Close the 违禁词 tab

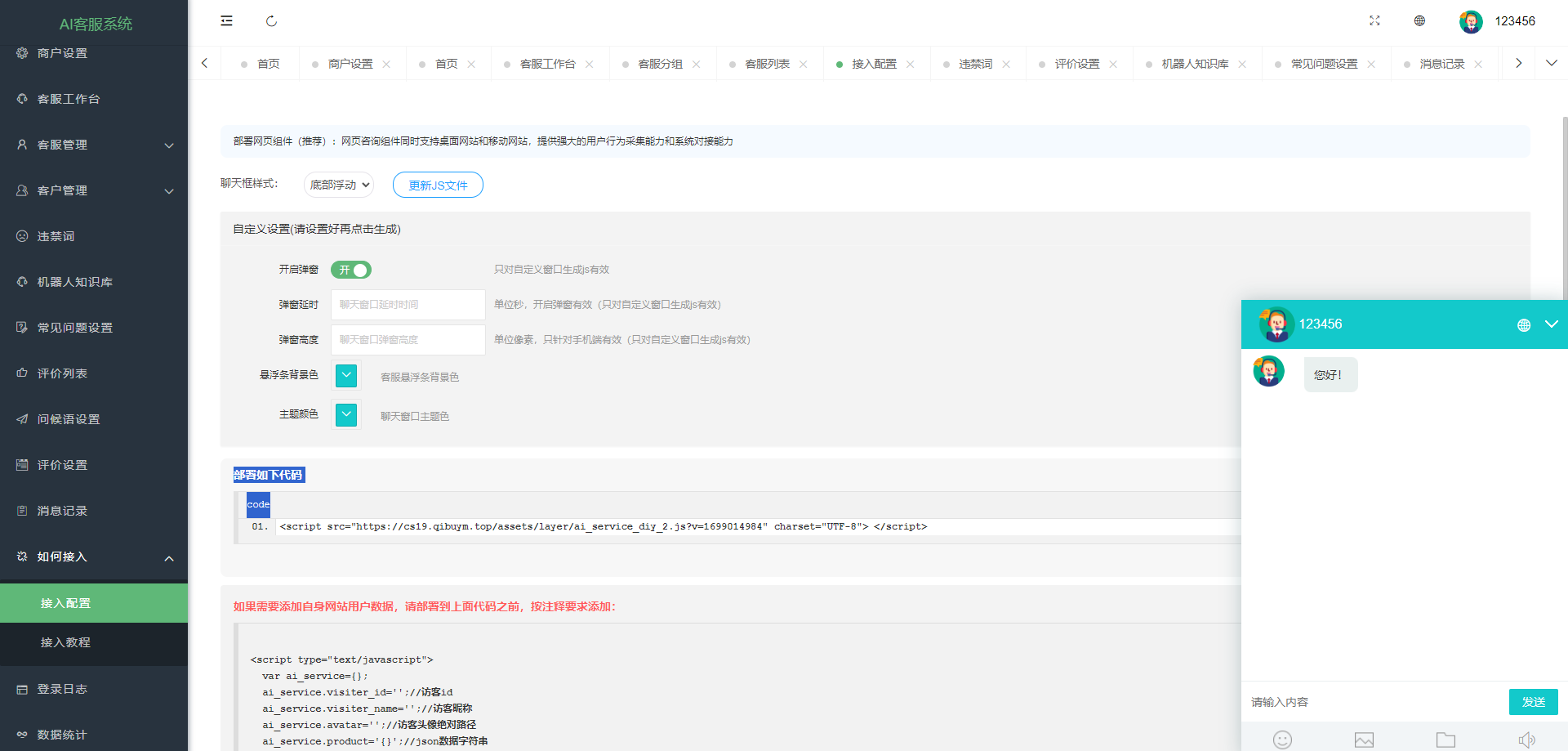[x=1006, y=64]
